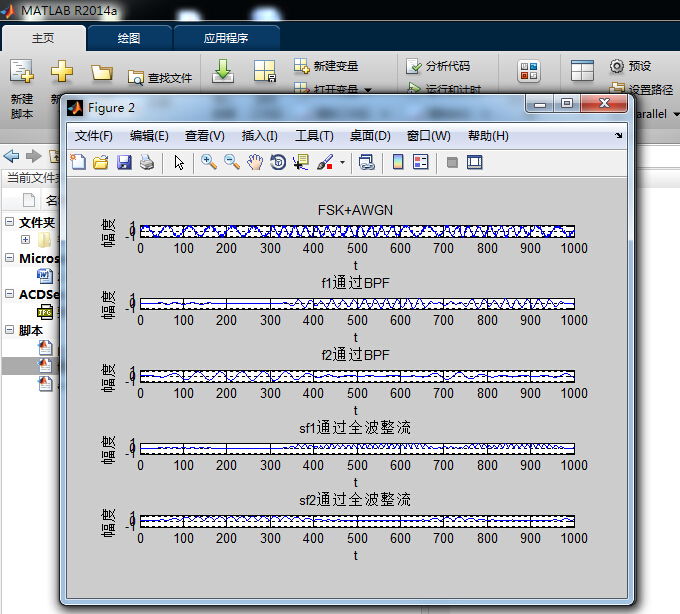This screenshot has height=614, width=680.
Task: Open the 编辑(E) menu in Figure 2
Action: point(149,136)
